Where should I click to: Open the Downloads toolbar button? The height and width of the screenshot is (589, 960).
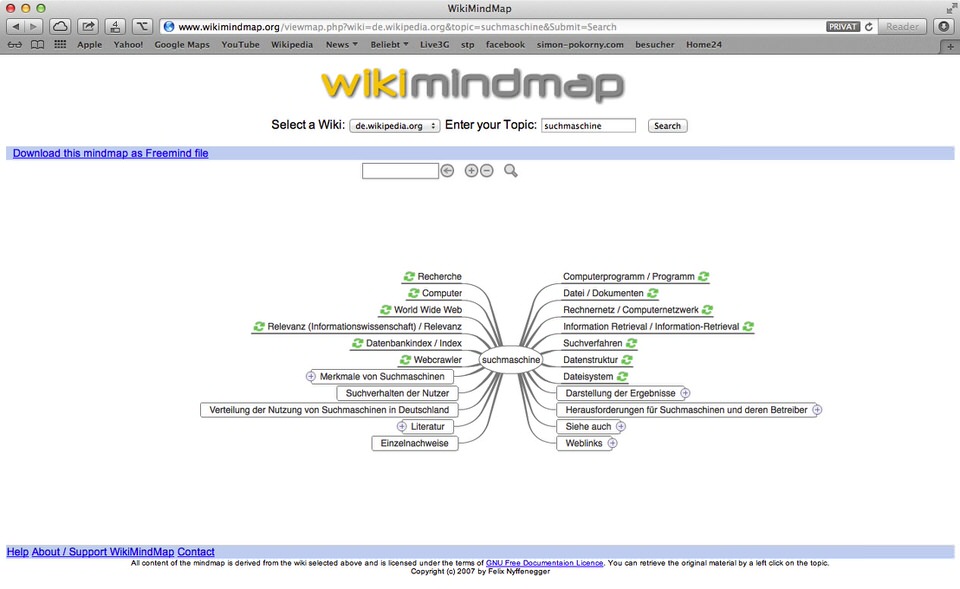(943, 26)
